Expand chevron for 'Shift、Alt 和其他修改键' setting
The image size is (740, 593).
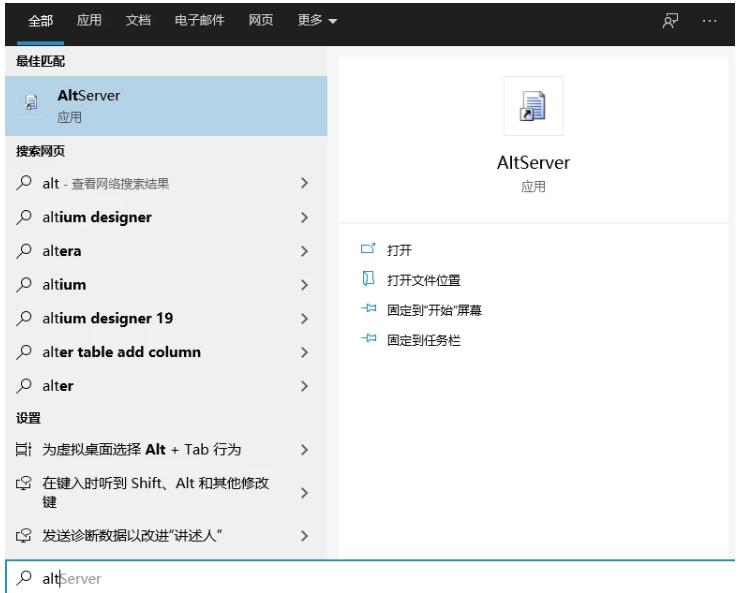304,493
